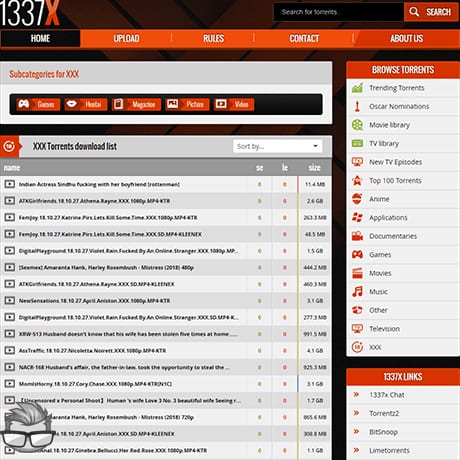Click the Anime category icon
Viewport: 460px width, 460px height.
tap(357, 199)
